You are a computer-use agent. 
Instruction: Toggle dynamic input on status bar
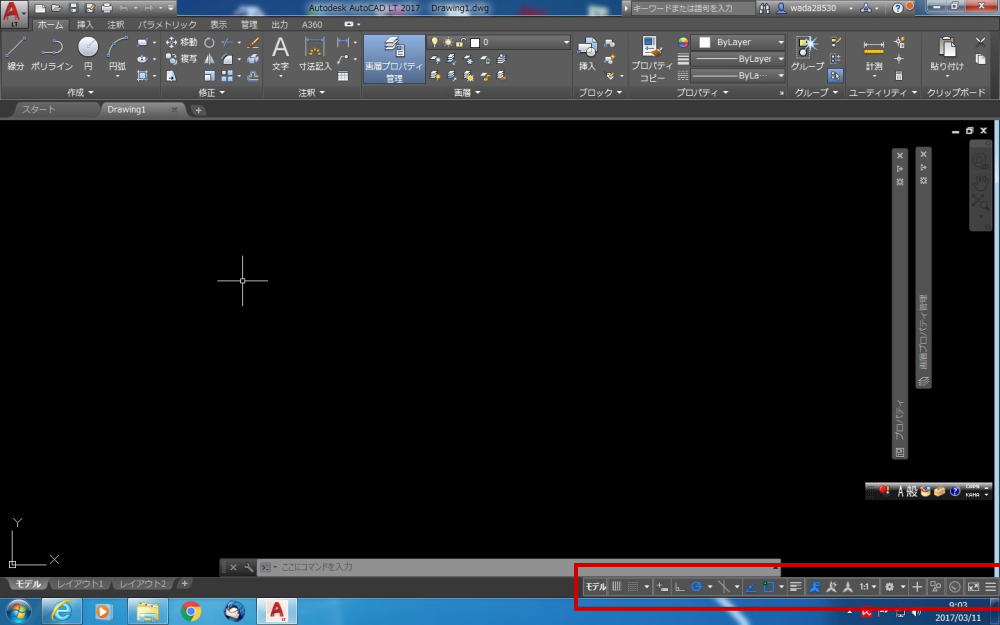coord(663,587)
